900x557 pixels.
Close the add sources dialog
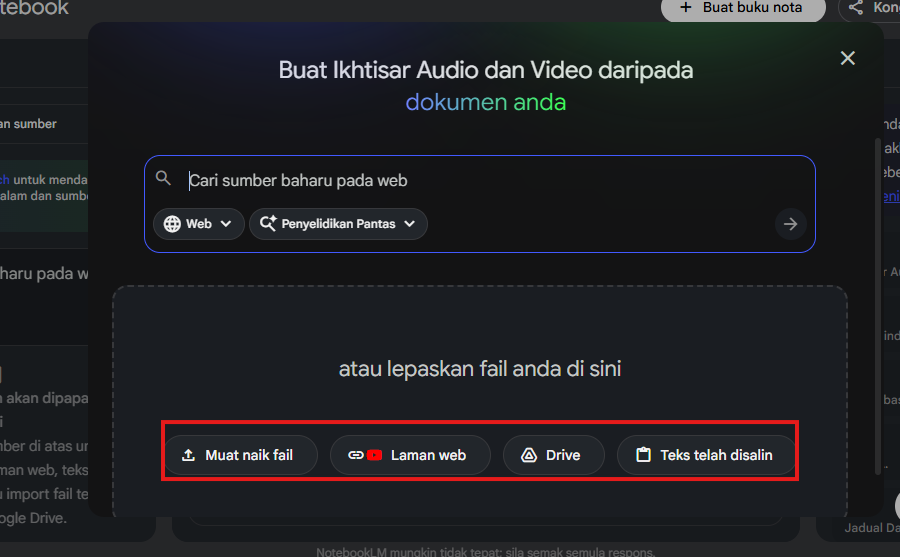pos(848,58)
